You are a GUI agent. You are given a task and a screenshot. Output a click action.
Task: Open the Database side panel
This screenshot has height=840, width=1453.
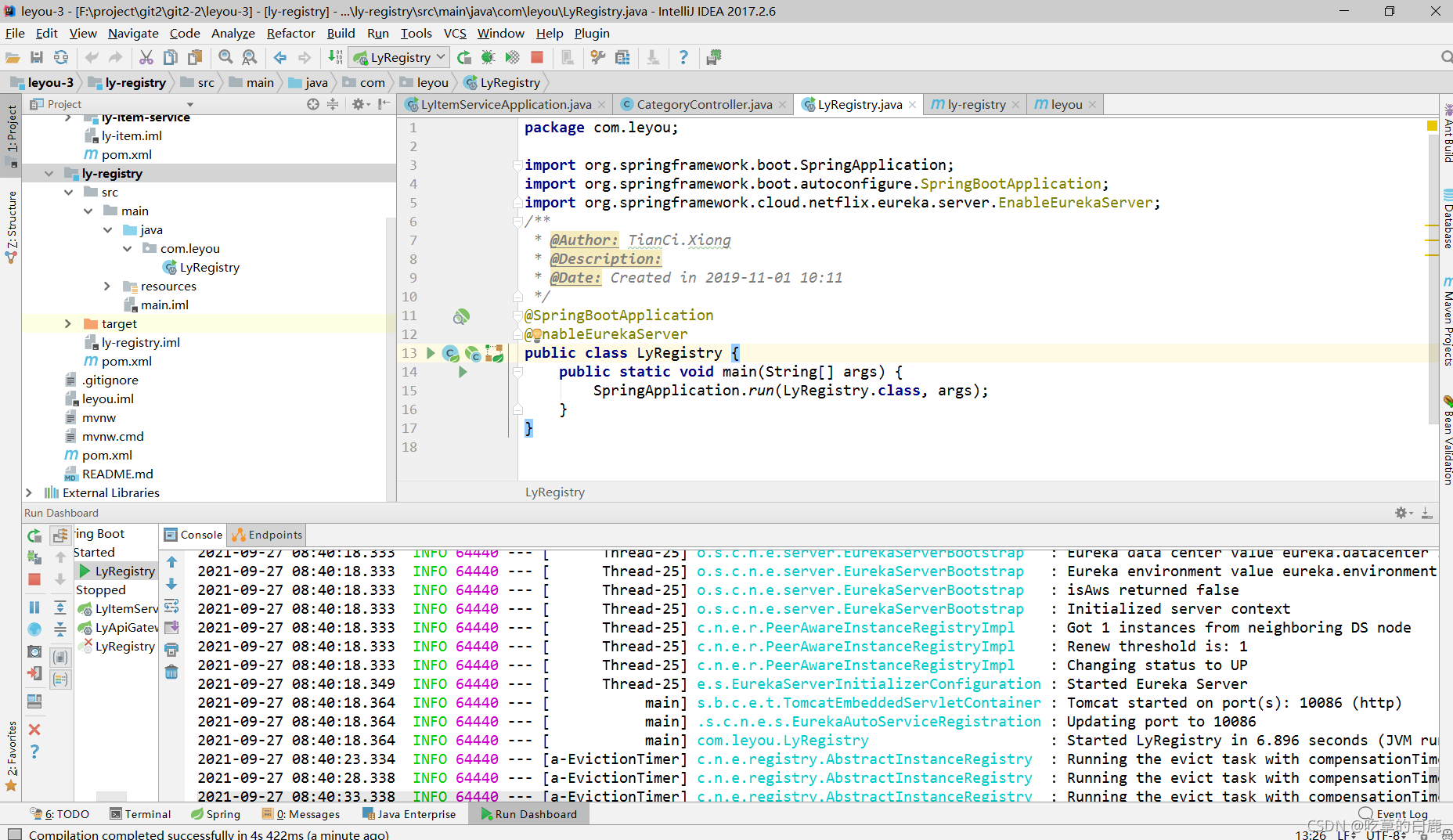point(1447,219)
